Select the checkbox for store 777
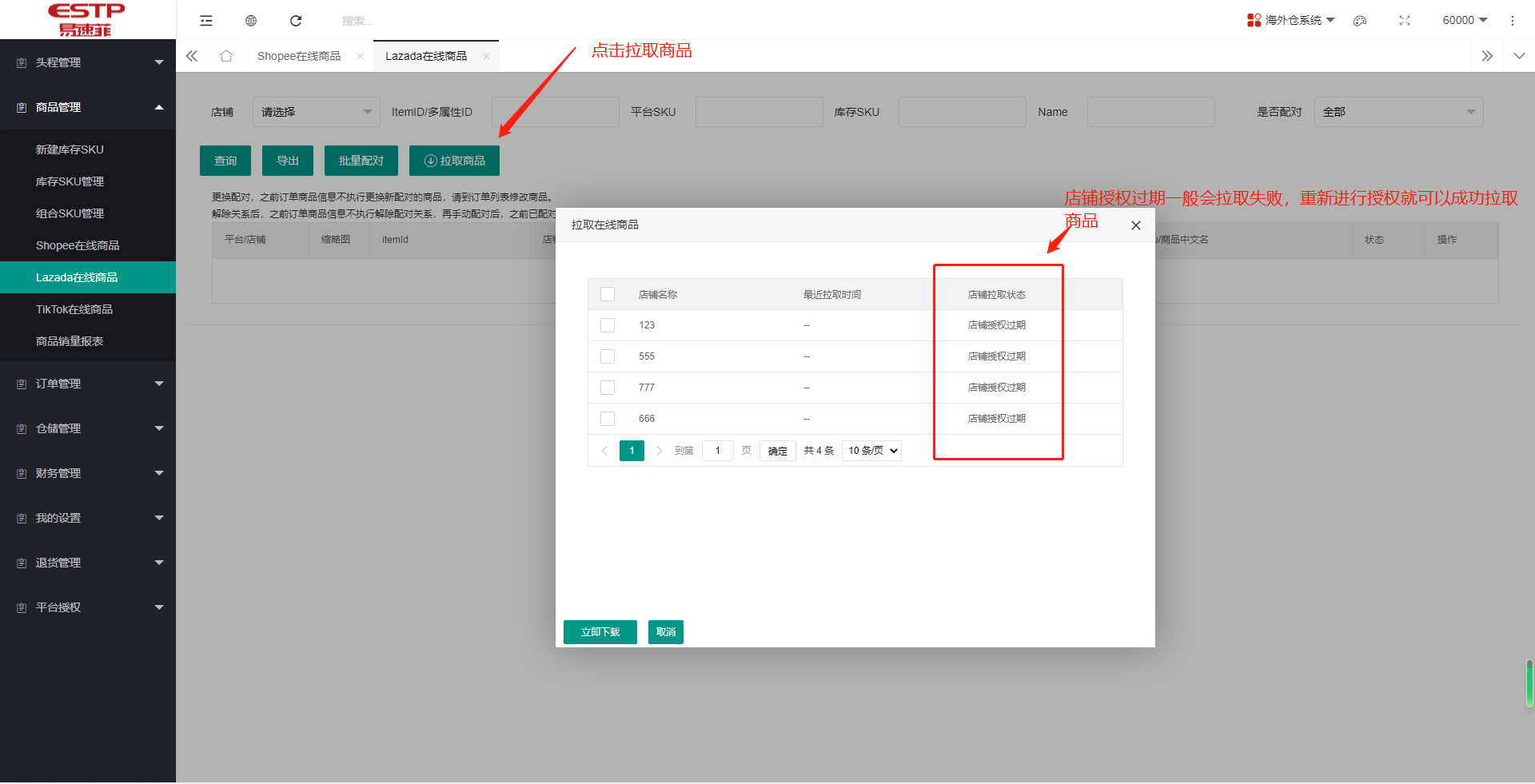Screen dimensions: 1535x784 coord(608,388)
